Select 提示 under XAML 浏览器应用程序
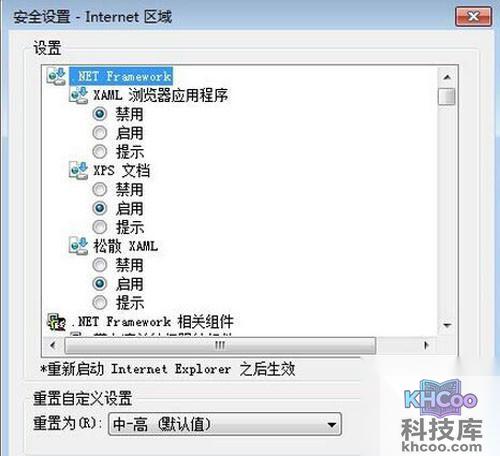The width and height of the screenshot is (500, 456). [x=100, y=152]
